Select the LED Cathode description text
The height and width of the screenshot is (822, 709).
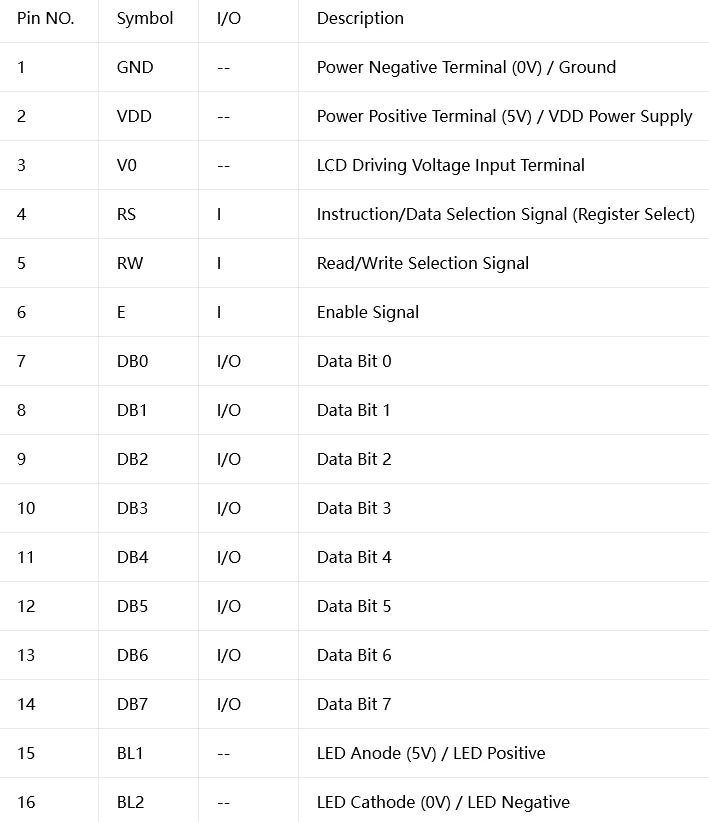coord(443,802)
